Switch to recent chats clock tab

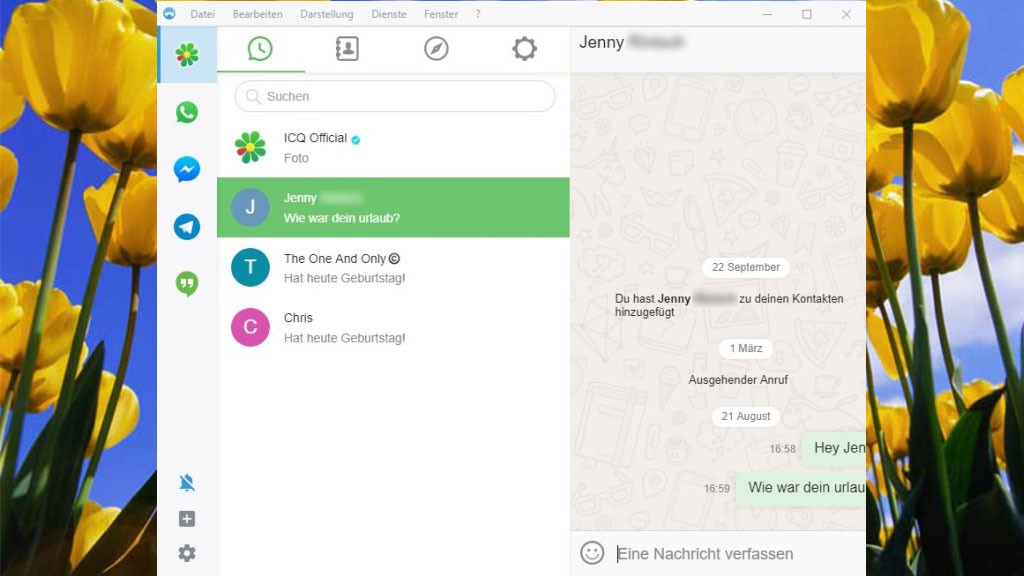tap(260, 49)
